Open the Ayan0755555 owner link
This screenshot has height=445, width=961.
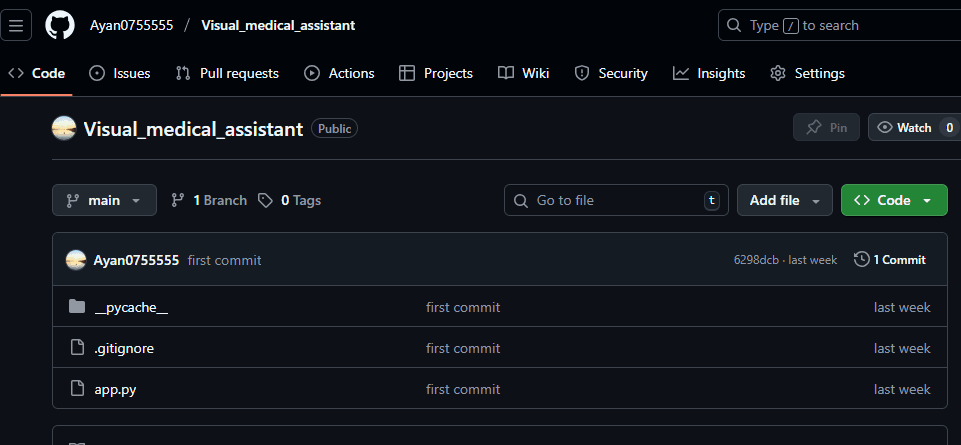point(131,25)
